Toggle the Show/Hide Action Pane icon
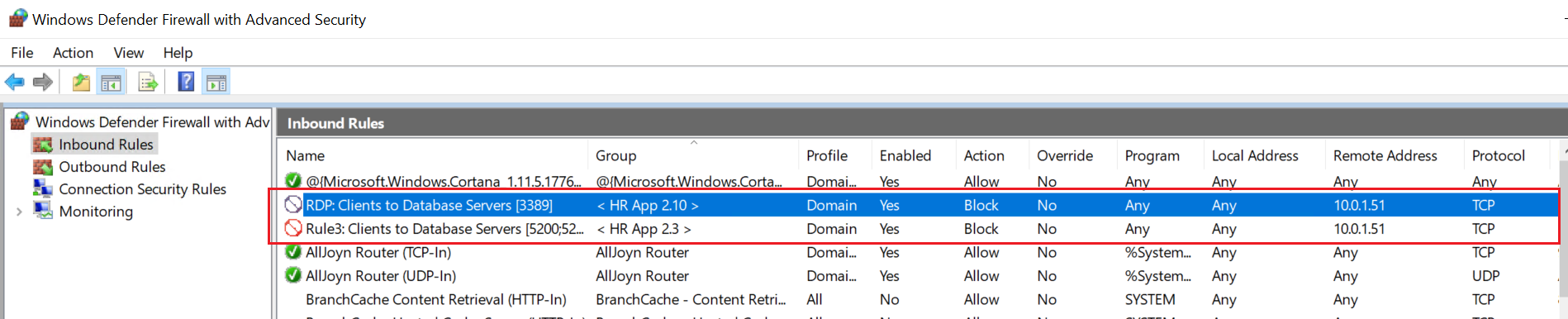This screenshot has height=319, width=1568. point(216,82)
